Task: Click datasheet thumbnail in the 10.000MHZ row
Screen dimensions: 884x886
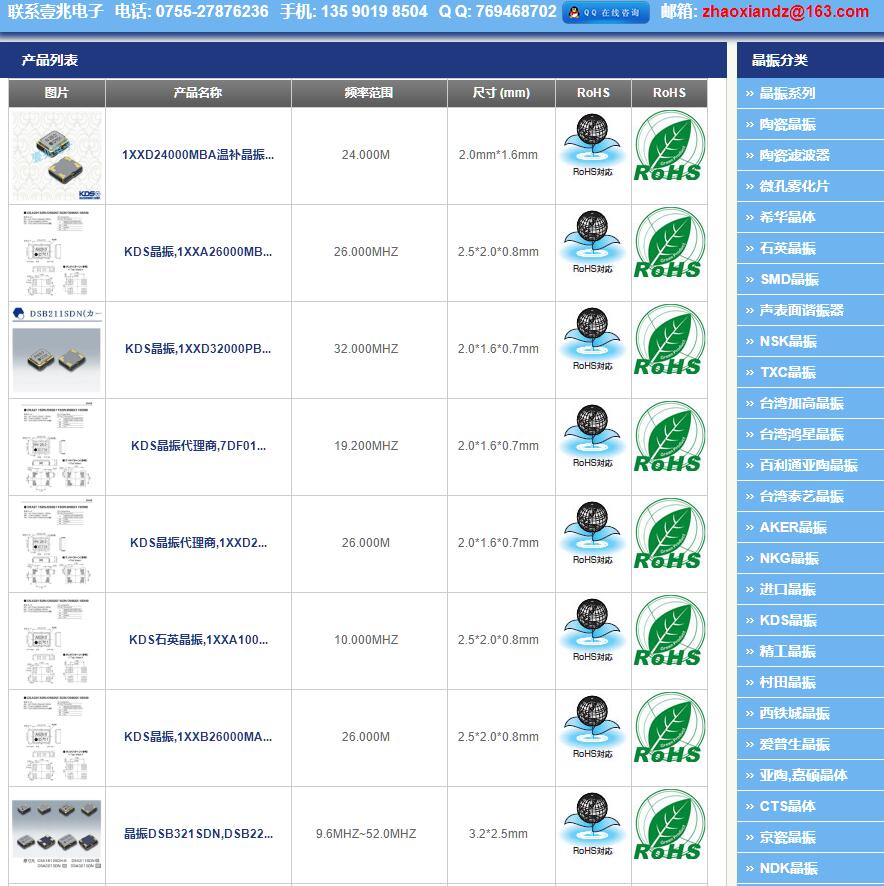Action: [x=57, y=640]
